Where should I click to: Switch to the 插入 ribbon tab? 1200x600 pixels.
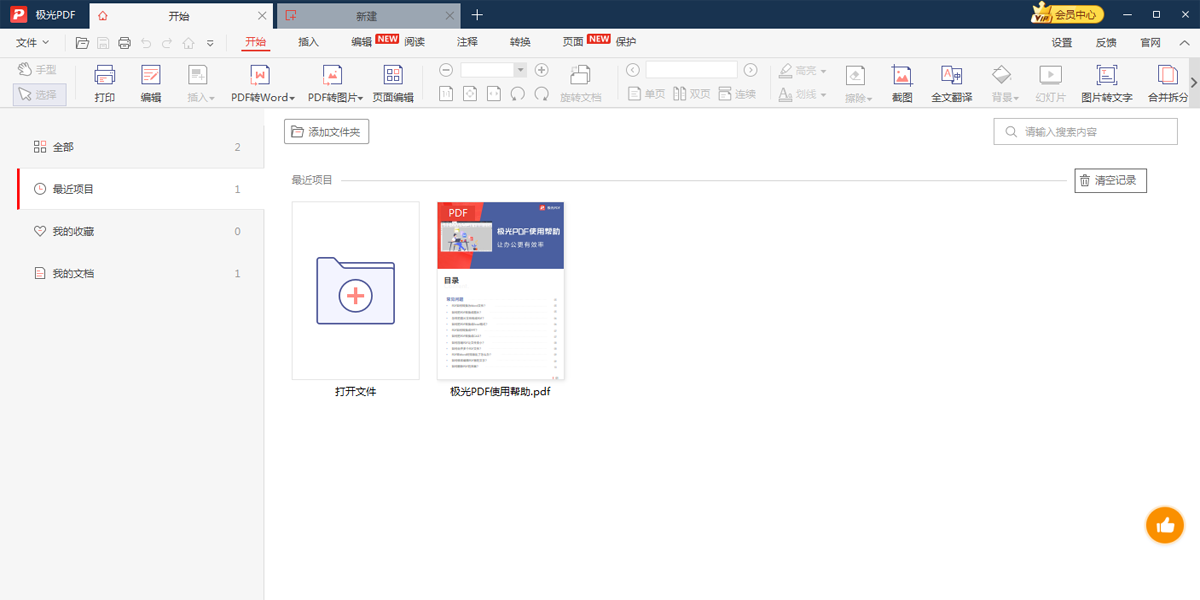pyautogui.click(x=308, y=42)
